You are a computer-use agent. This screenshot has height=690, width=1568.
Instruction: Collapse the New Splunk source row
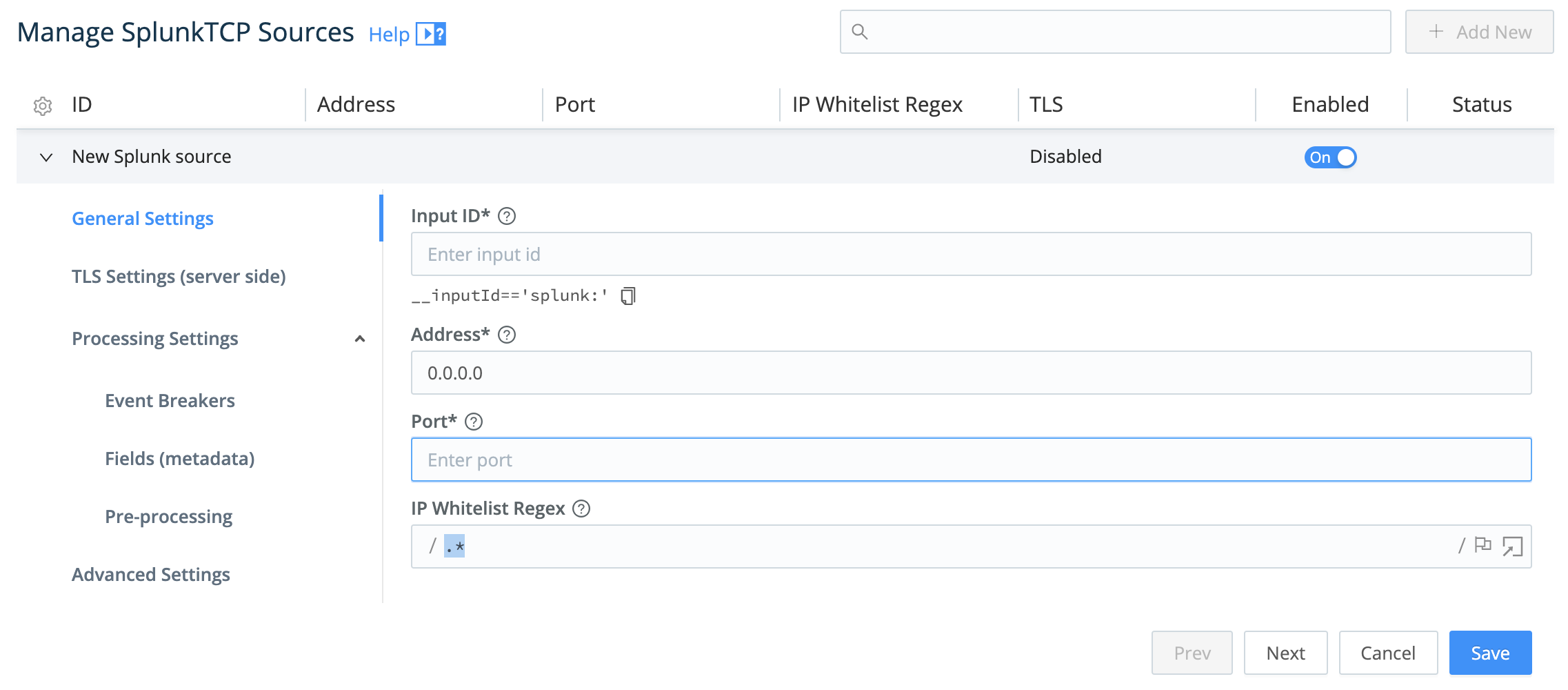pyautogui.click(x=46, y=157)
